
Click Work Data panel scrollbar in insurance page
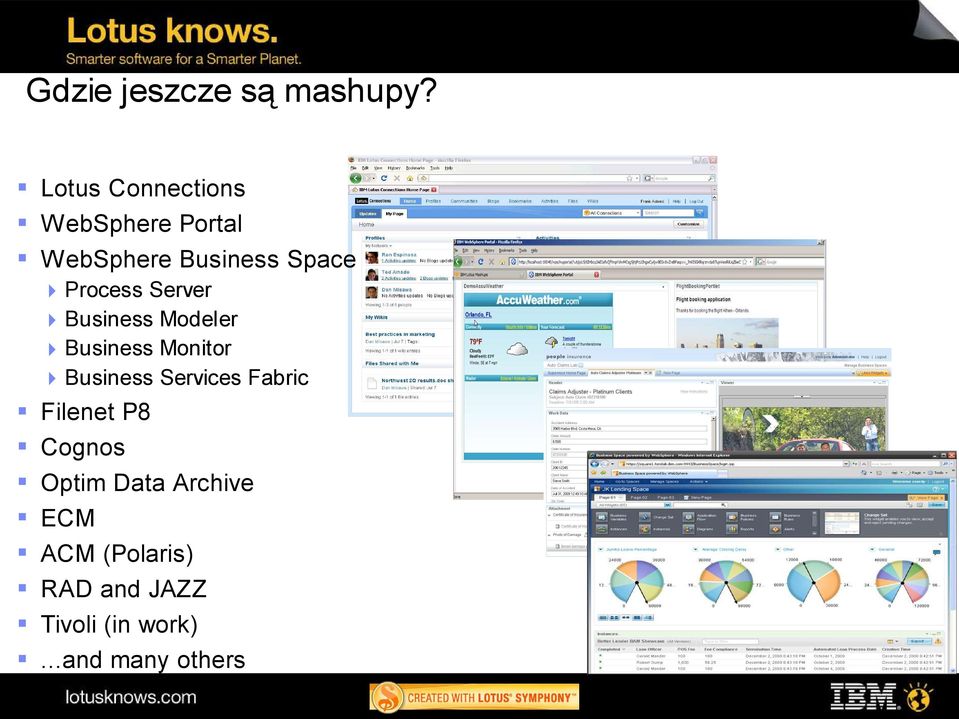[714, 434]
